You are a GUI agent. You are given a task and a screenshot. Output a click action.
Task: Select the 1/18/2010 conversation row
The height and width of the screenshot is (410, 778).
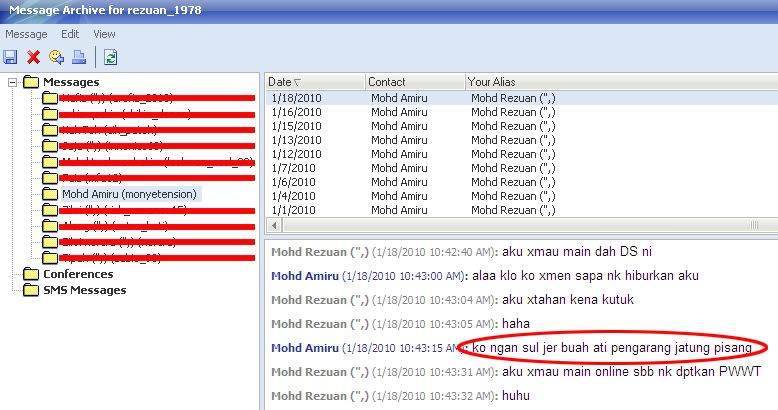click(x=296, y=99)
